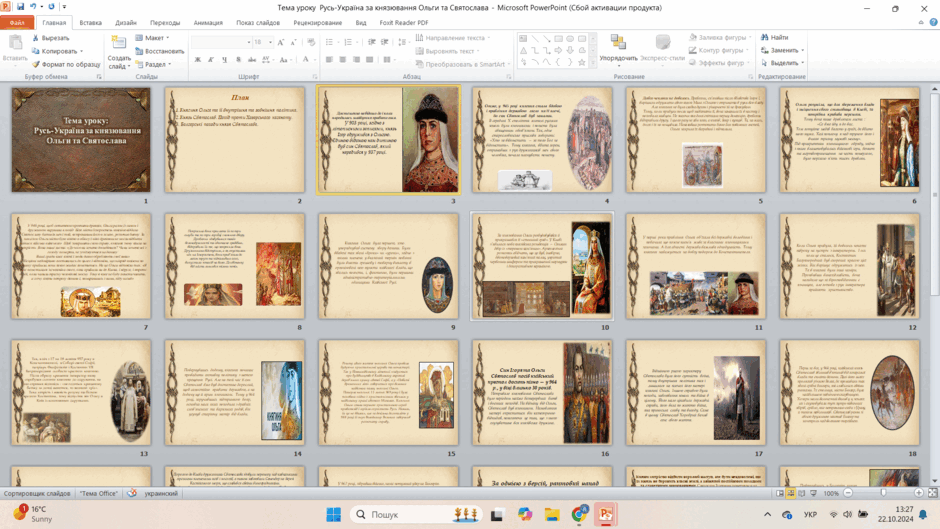This screenshot has width=940, height=529.
Task: Open the Вставка ribbon tab
Action: (x=91, y=23)
